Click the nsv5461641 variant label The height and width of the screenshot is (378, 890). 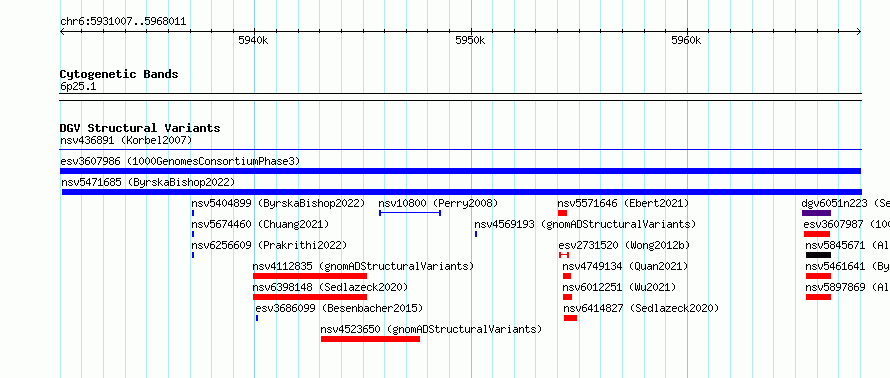(x=847, y=266)
